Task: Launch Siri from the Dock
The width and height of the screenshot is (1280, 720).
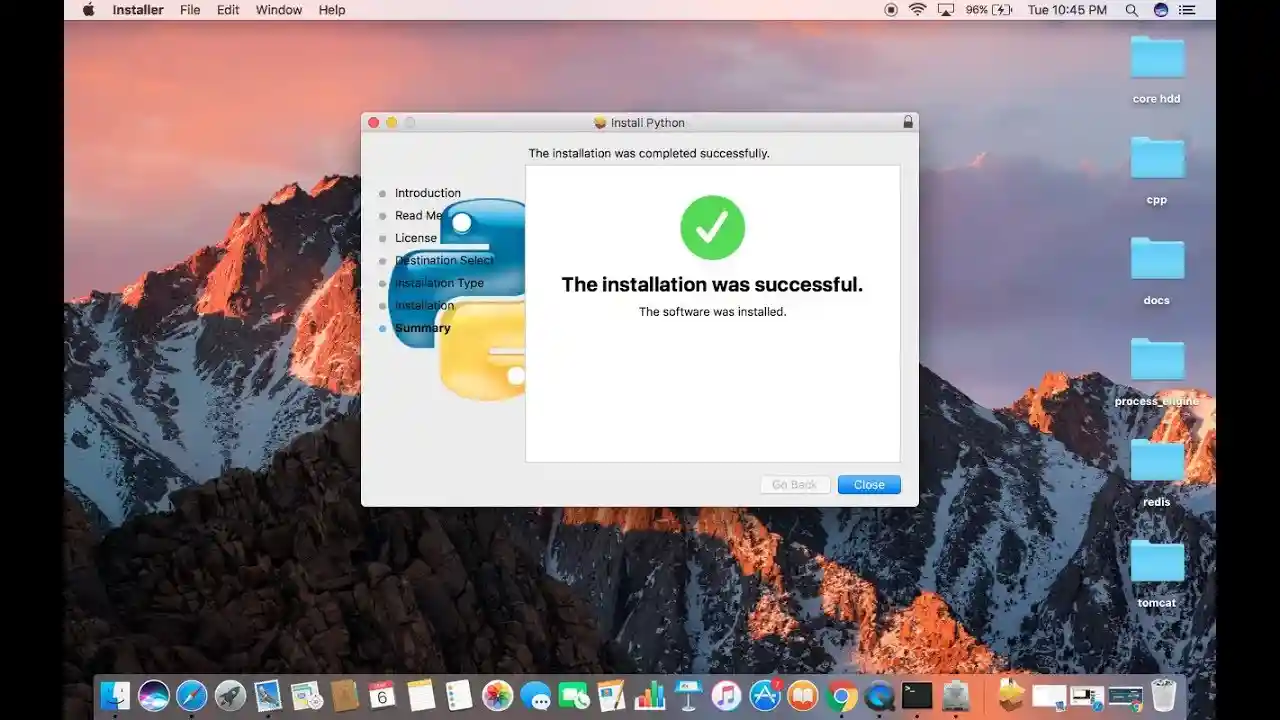Action: [x=154, y=695]
